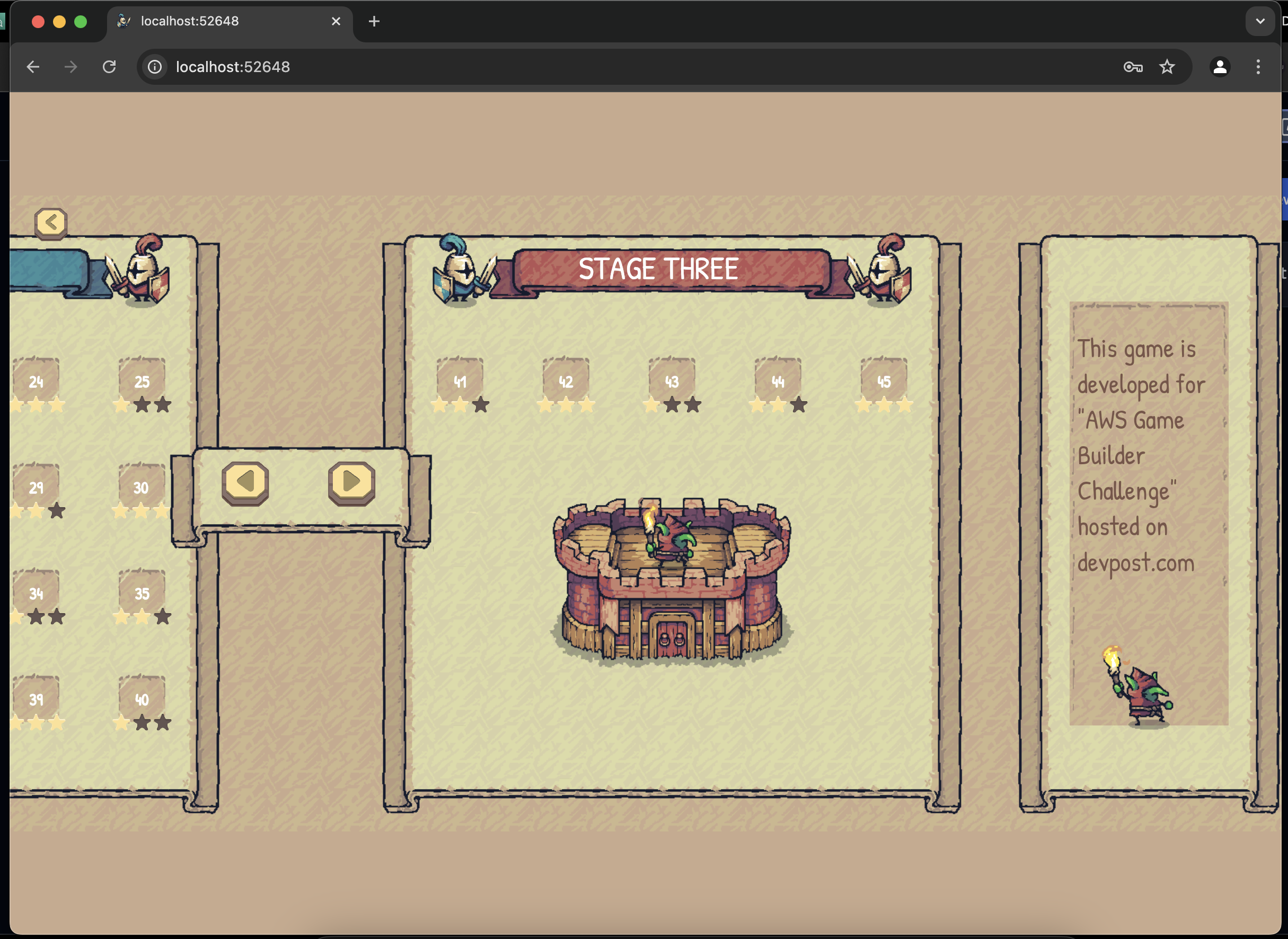This screenshot has height=939, width=1288.
Task: Expand the tab search dropdown chevron
Action: tap(1260, 22)
